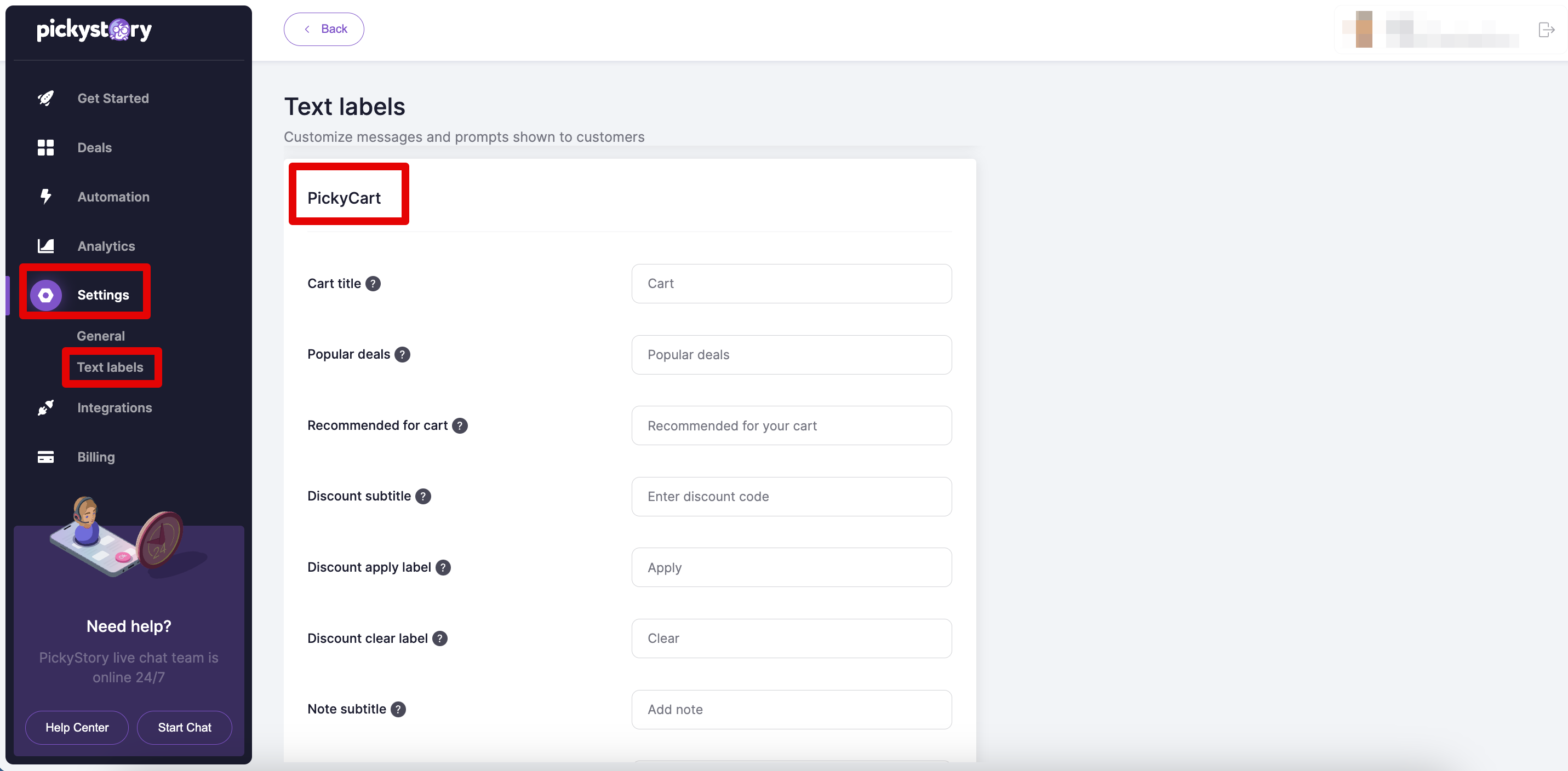1568x771 pixels.
Task: Click the PickyStory logo
Action: (x=94, y=29)
